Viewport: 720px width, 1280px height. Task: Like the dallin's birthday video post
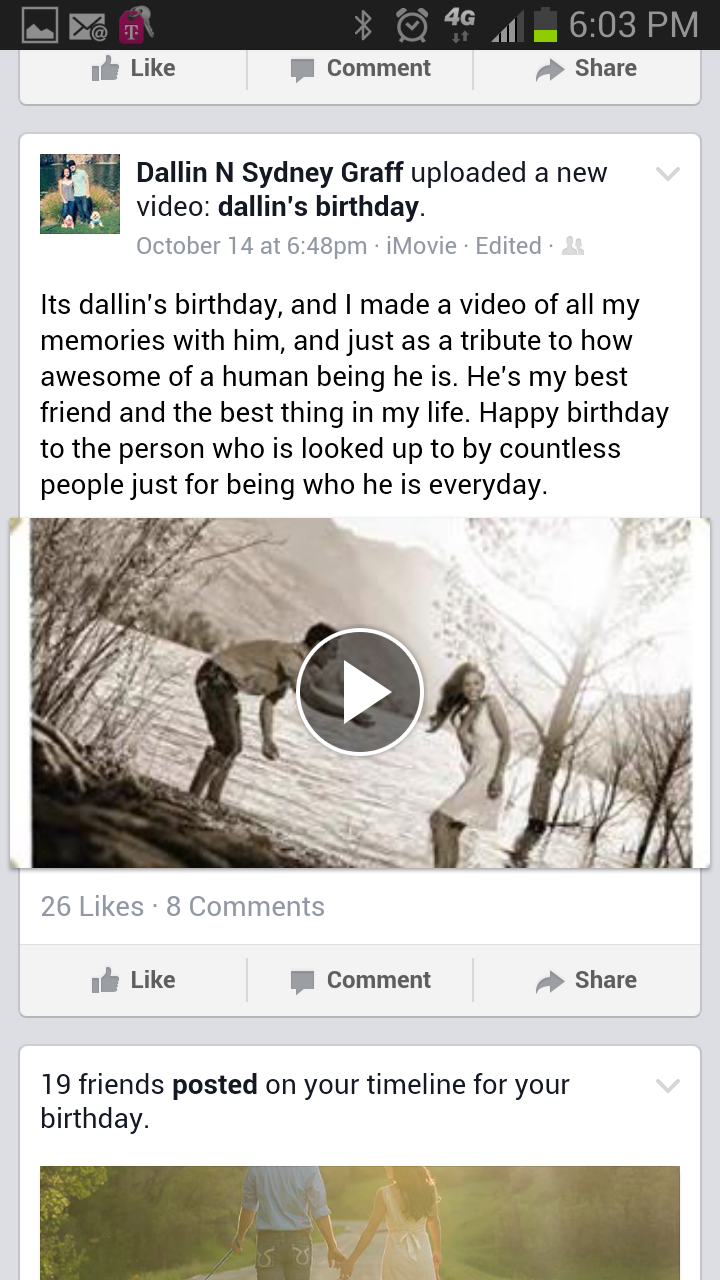pos(133,980)
